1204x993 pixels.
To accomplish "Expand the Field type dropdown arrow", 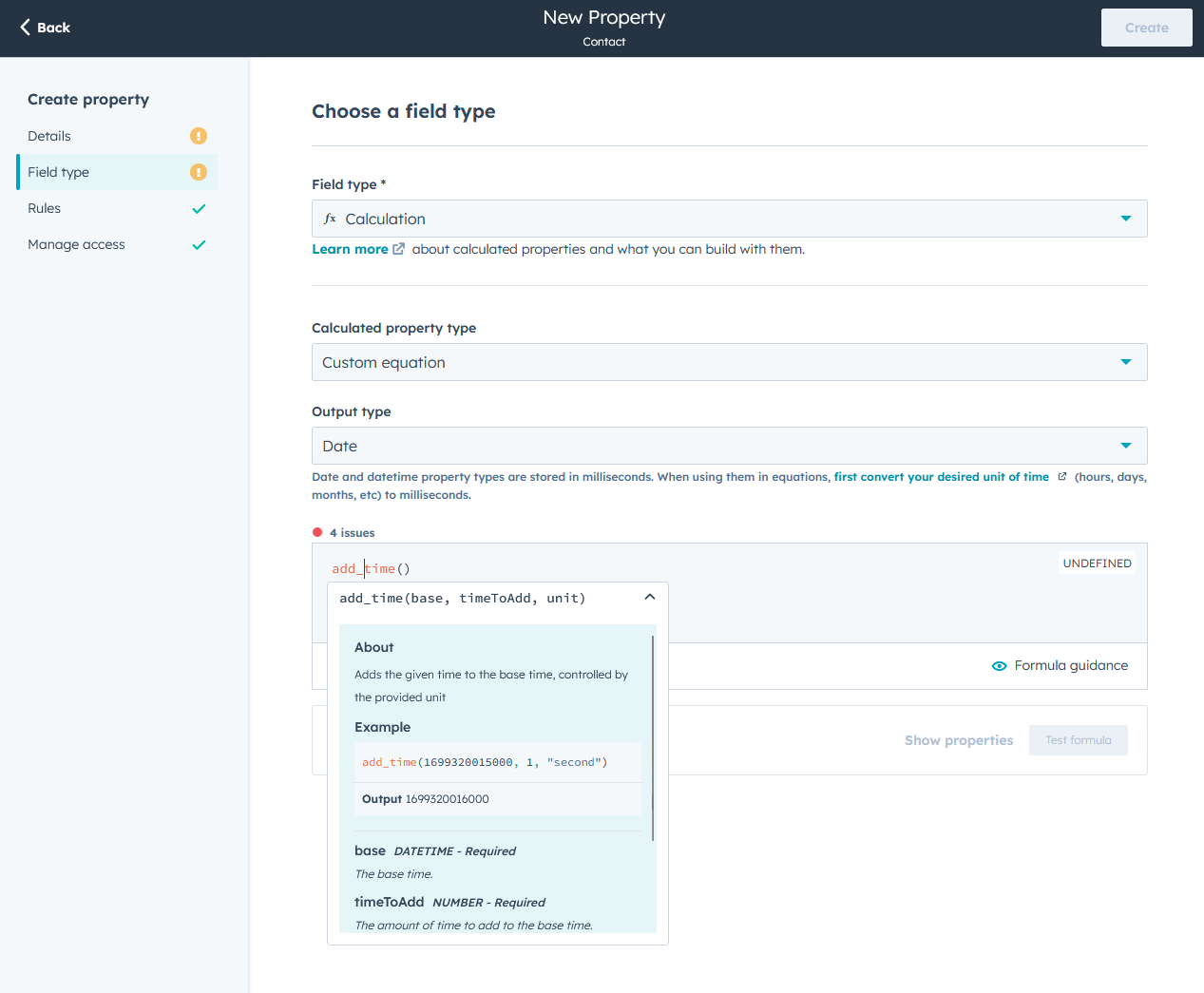I will [1125, 219].
